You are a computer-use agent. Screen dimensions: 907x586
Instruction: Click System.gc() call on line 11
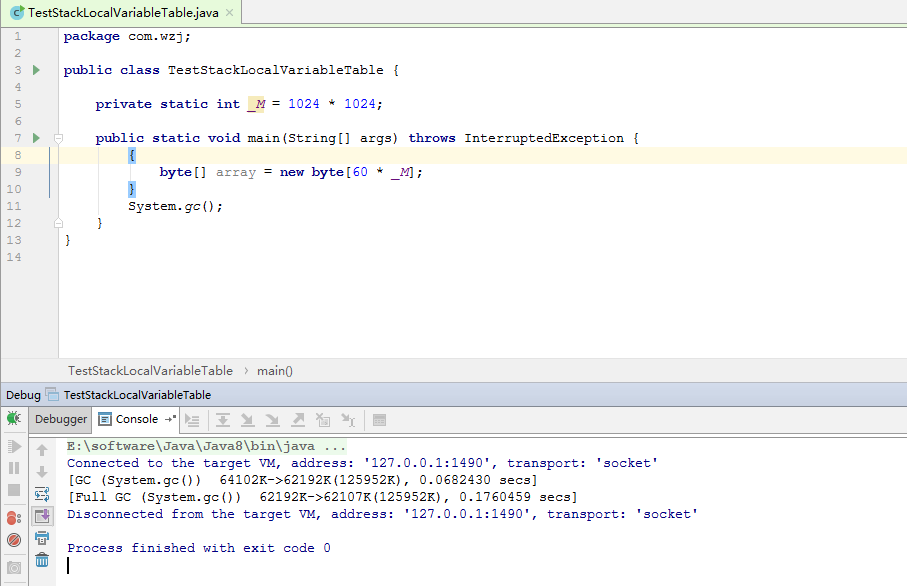click(x=175, y=207)
